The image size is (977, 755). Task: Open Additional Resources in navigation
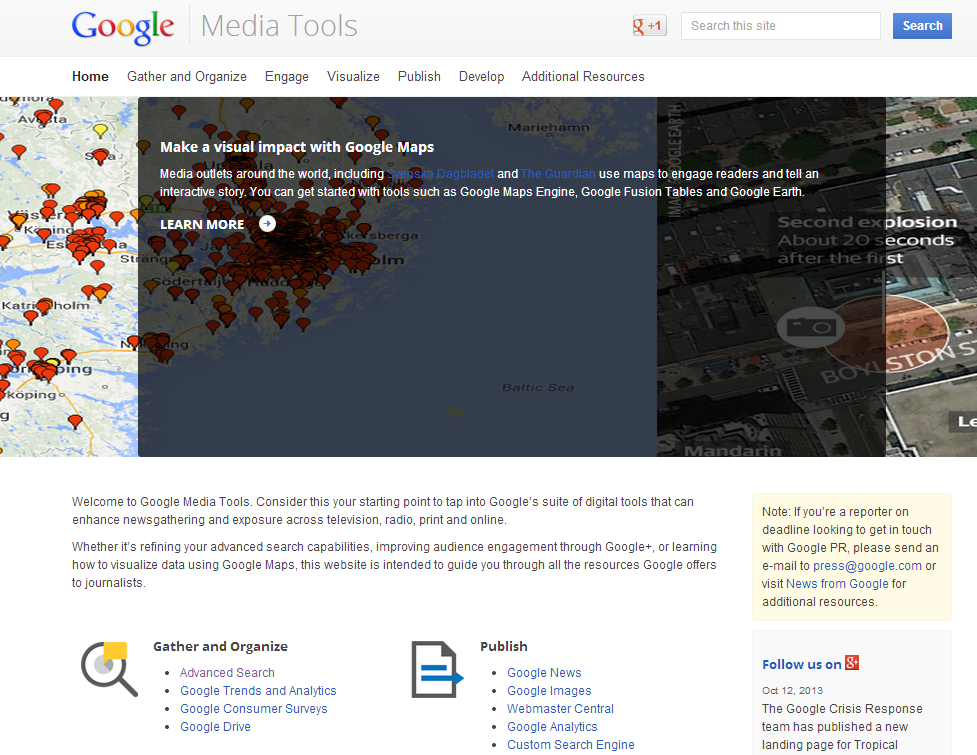point(583,77)
